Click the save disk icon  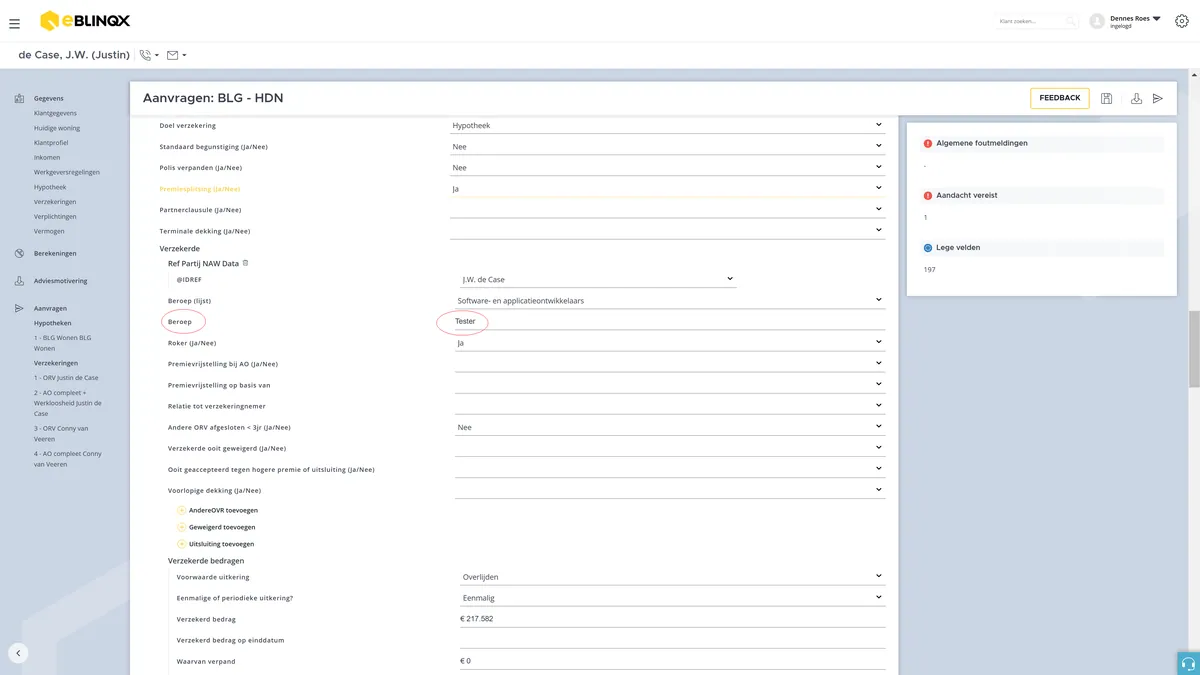tap(1107, 98)
